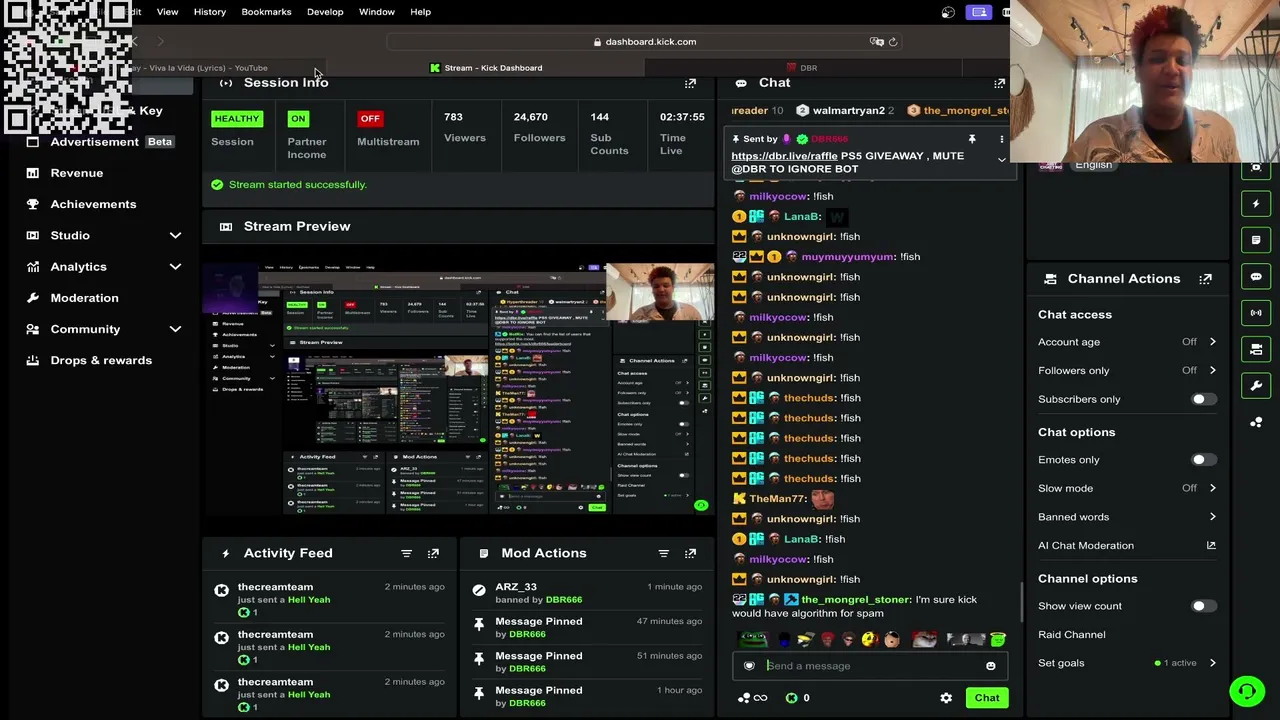Pop out the Session Info panel
Screen dimensions: 1280x720
690,83
